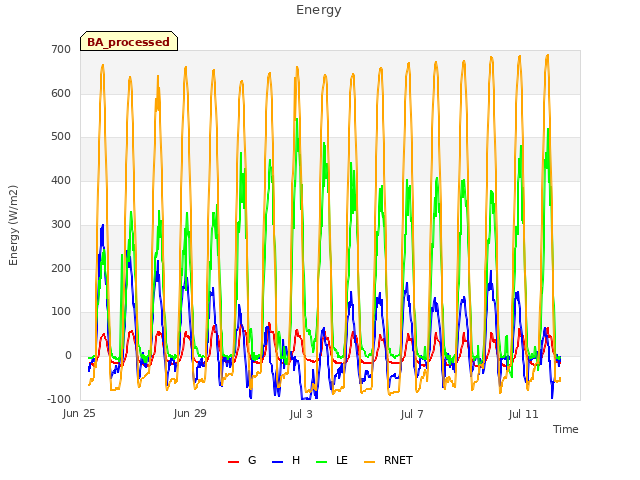Click the 700 y-axis tick label

(61, 49)
